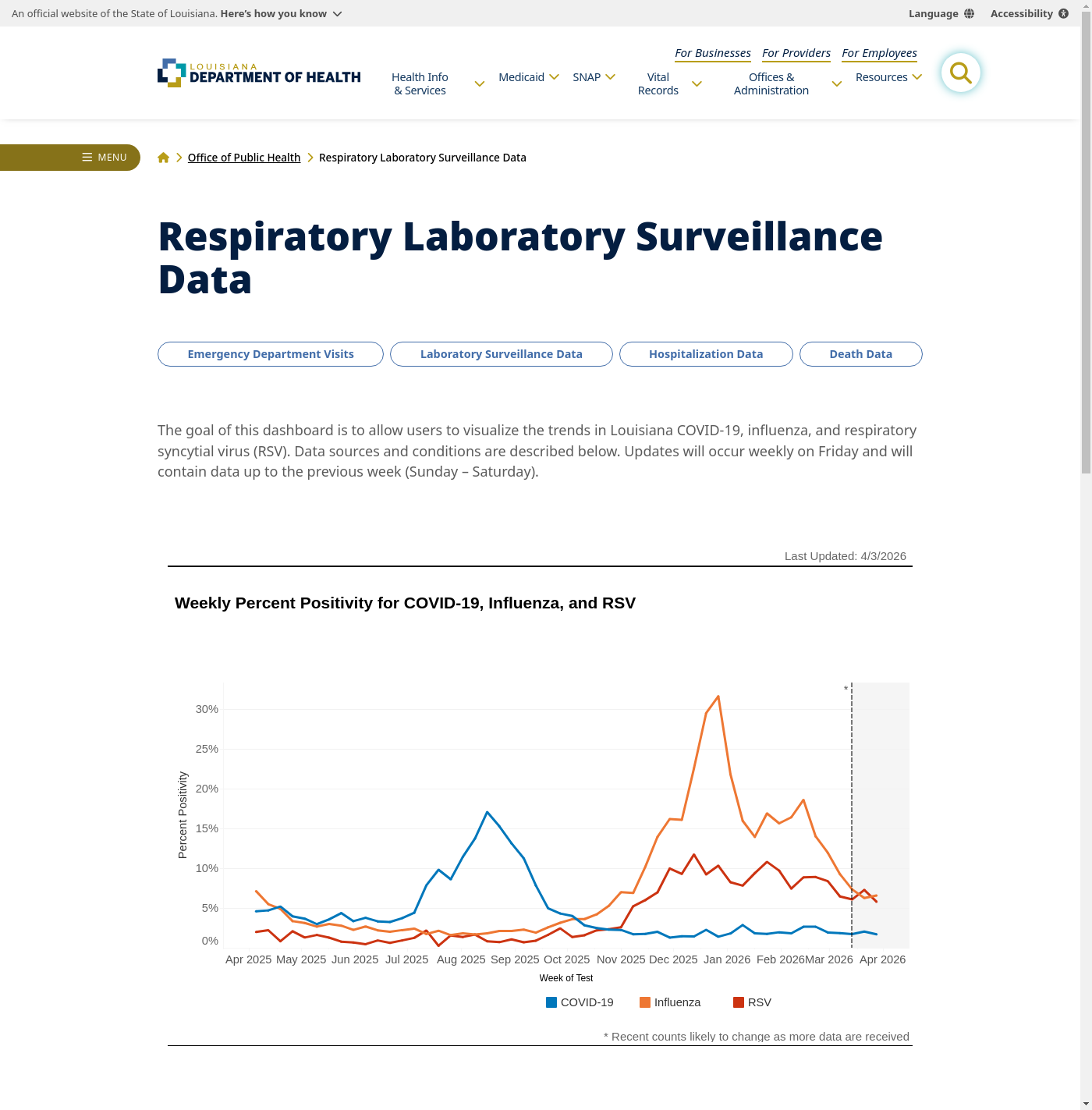Click the influenza peak on the chart
The width and height of the screenshot is (1092, 1110).
[x=718, y=697]
